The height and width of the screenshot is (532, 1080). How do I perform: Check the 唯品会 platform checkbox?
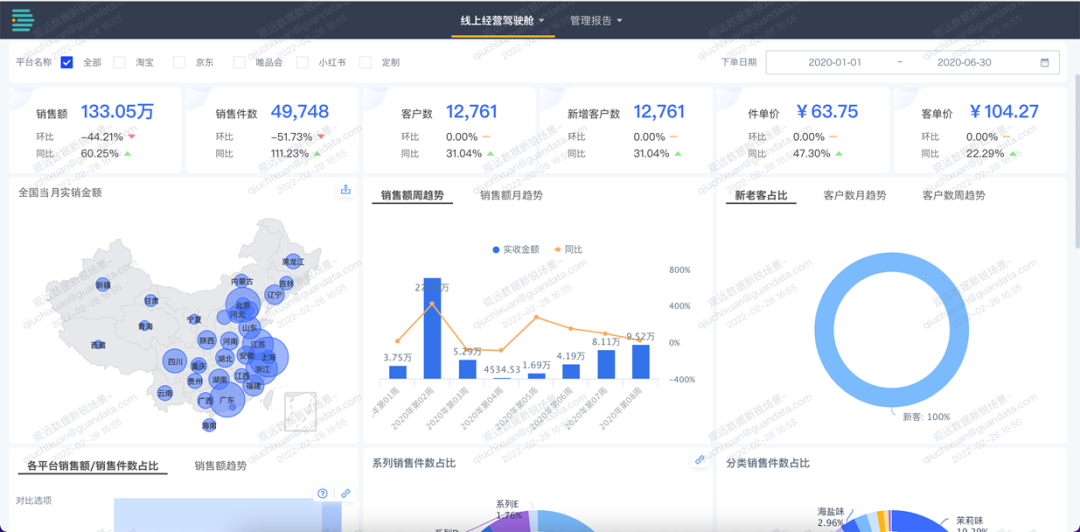[x=239, y=62]
